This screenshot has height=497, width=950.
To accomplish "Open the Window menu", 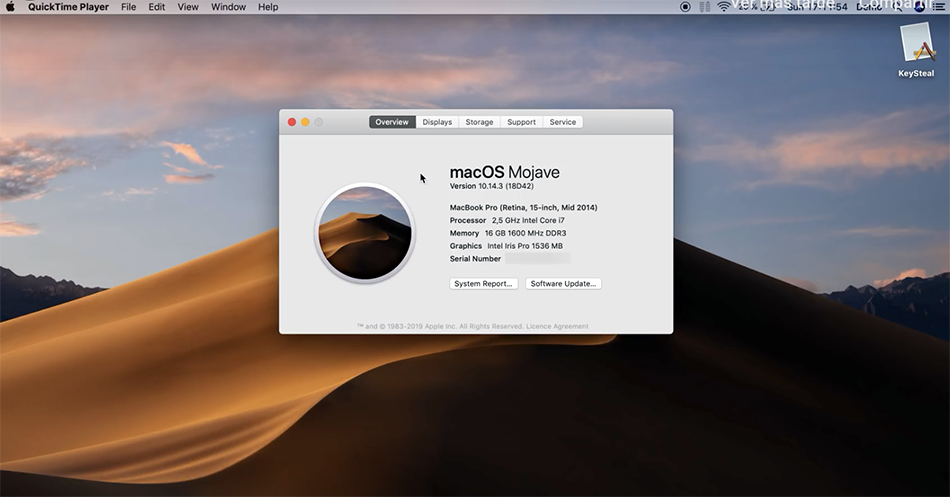I will (228, 7).
